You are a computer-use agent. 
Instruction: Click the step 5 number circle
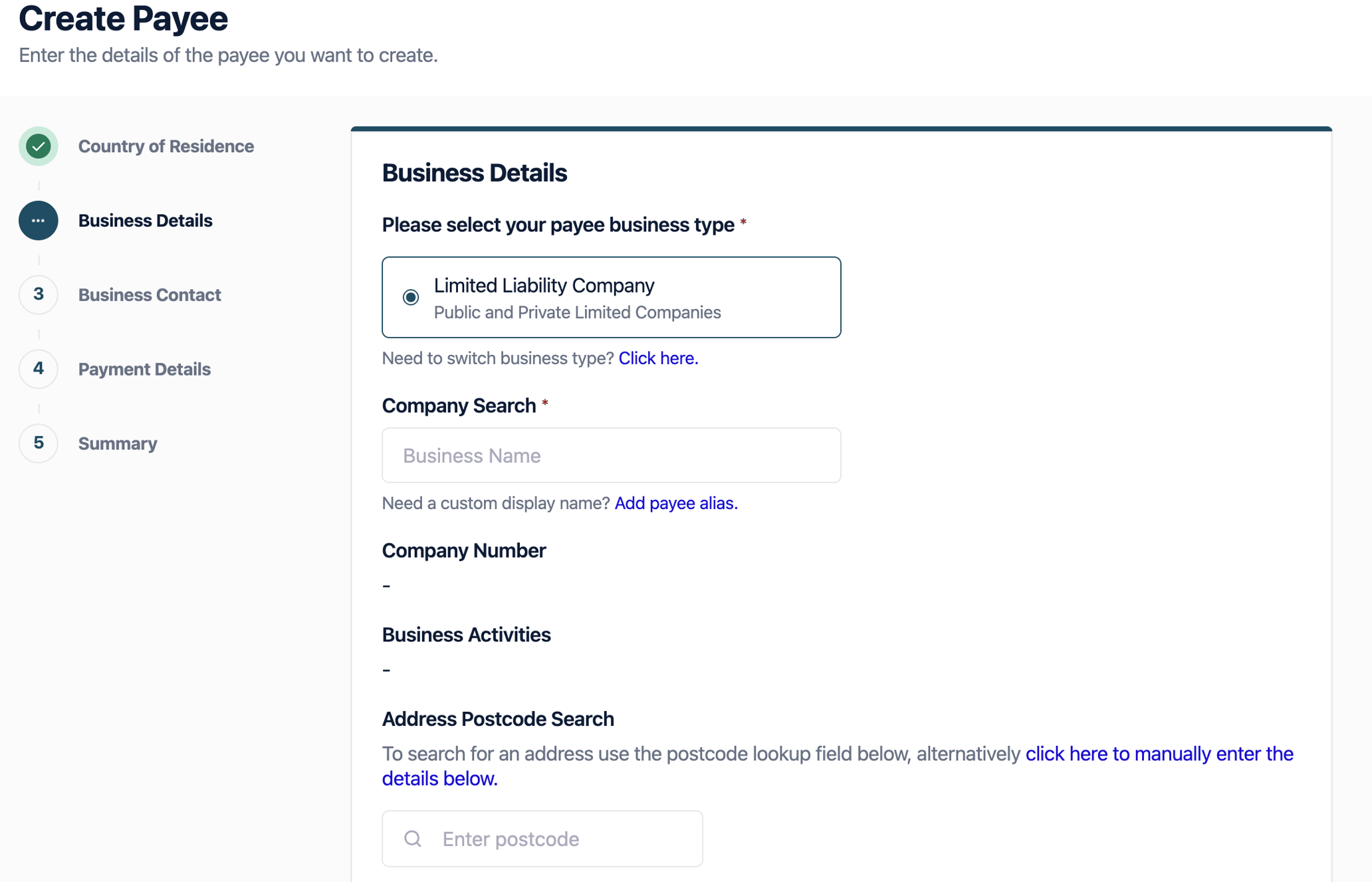click(x=39, y=443)
